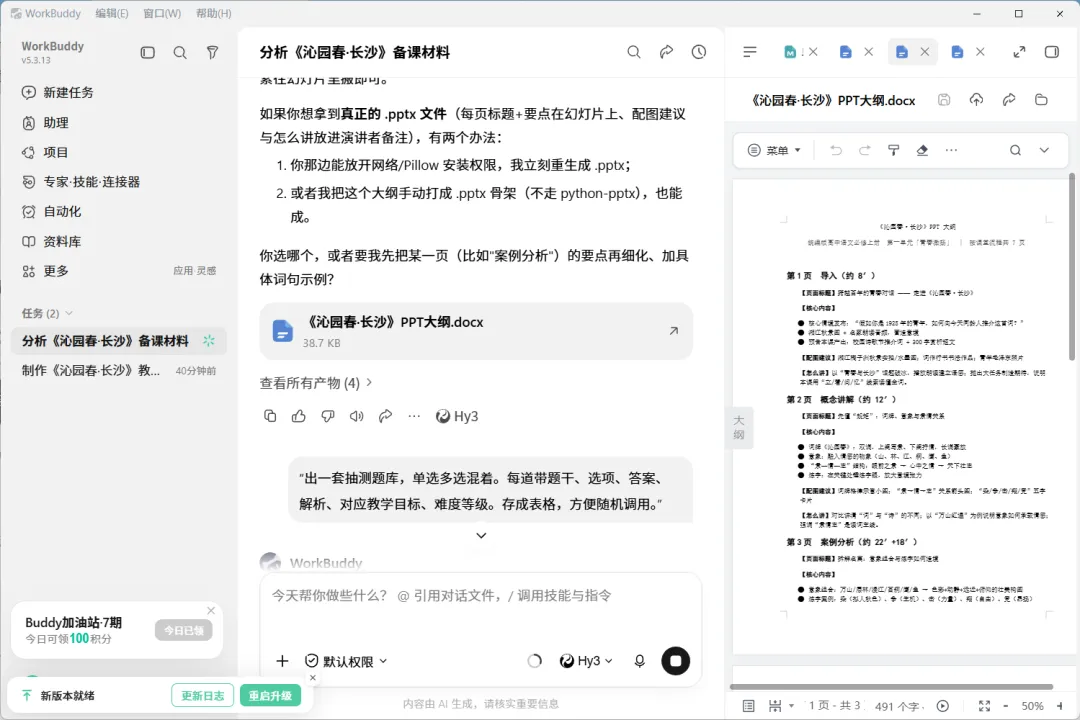Expand the preview panel to fullscreen
The height and width of the screenshot is (720, 1080).
1019,52
